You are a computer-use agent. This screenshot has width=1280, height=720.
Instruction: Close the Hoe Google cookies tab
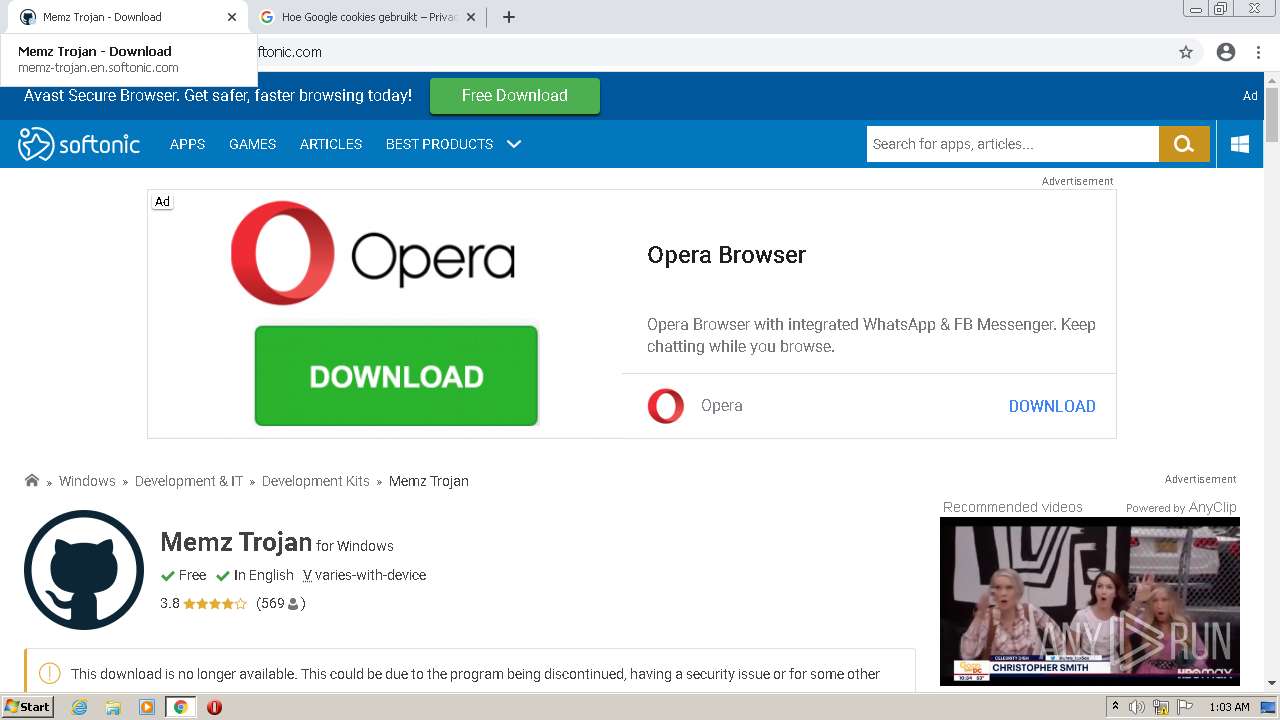click(x=471, y=17)
